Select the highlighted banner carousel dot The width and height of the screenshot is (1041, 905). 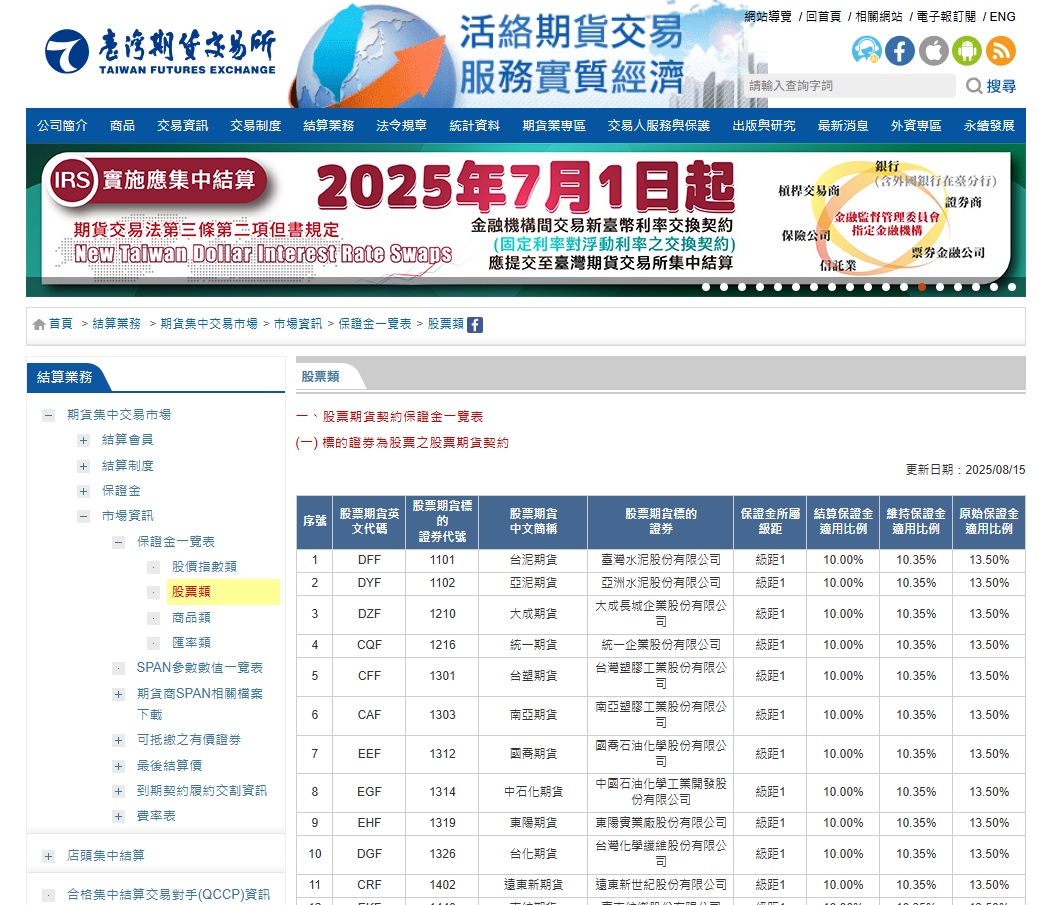point(921,287)
